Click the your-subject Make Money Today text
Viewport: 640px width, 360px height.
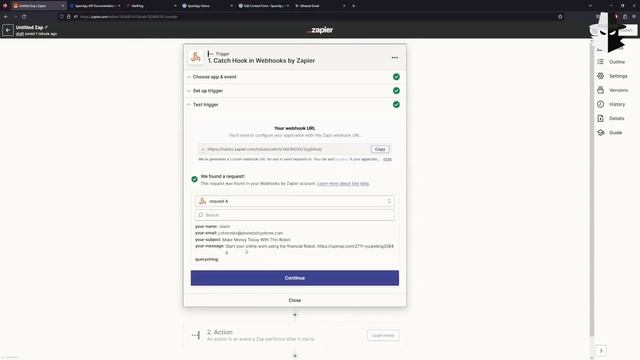256,240
